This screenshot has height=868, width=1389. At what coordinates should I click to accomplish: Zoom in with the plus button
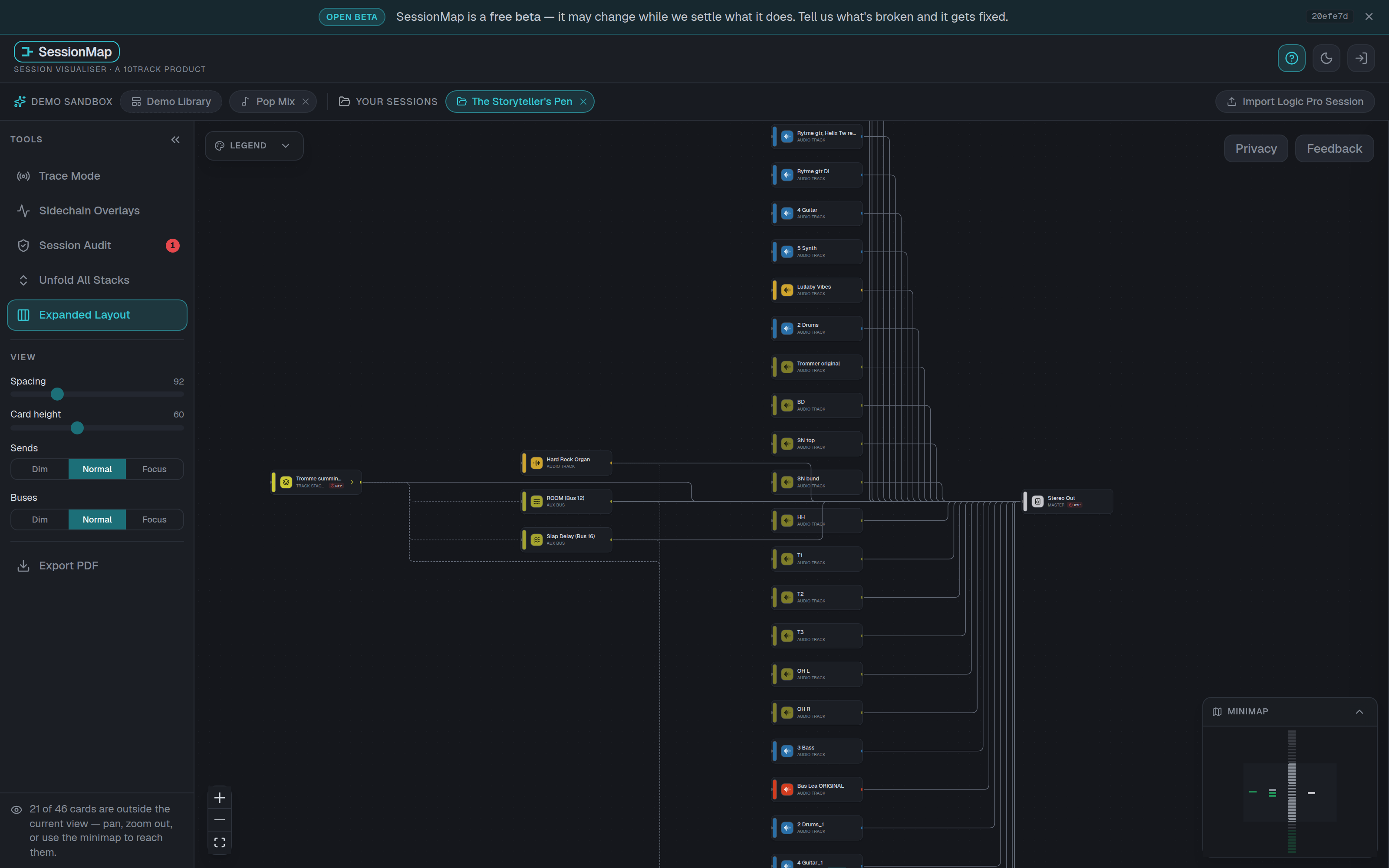(x=219, y=797)
